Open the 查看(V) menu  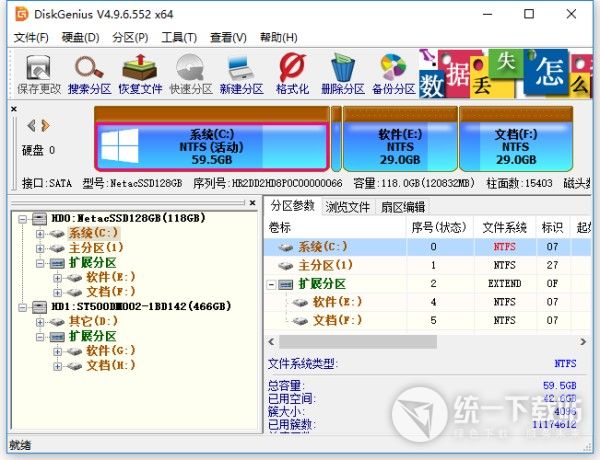click(x=228, y=38)
